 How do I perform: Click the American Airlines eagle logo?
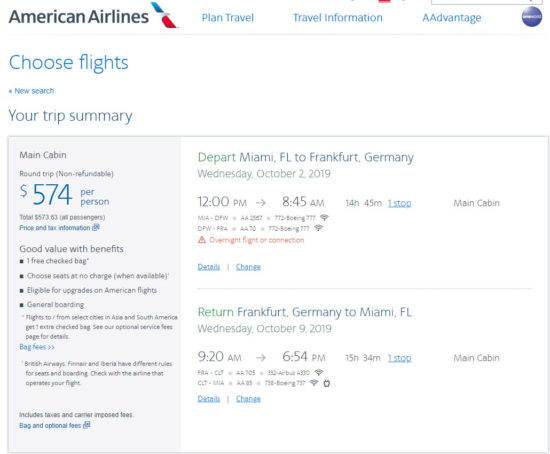pos(164,15)
